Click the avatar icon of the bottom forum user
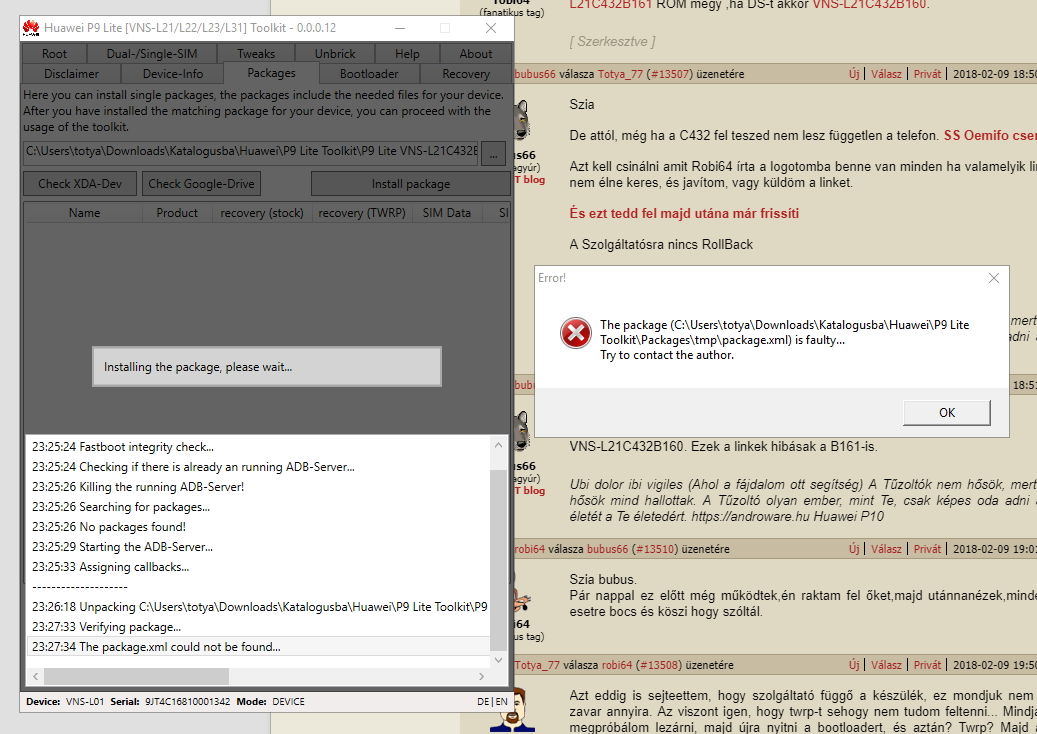The image size is (1037, 734). (513, 711)
